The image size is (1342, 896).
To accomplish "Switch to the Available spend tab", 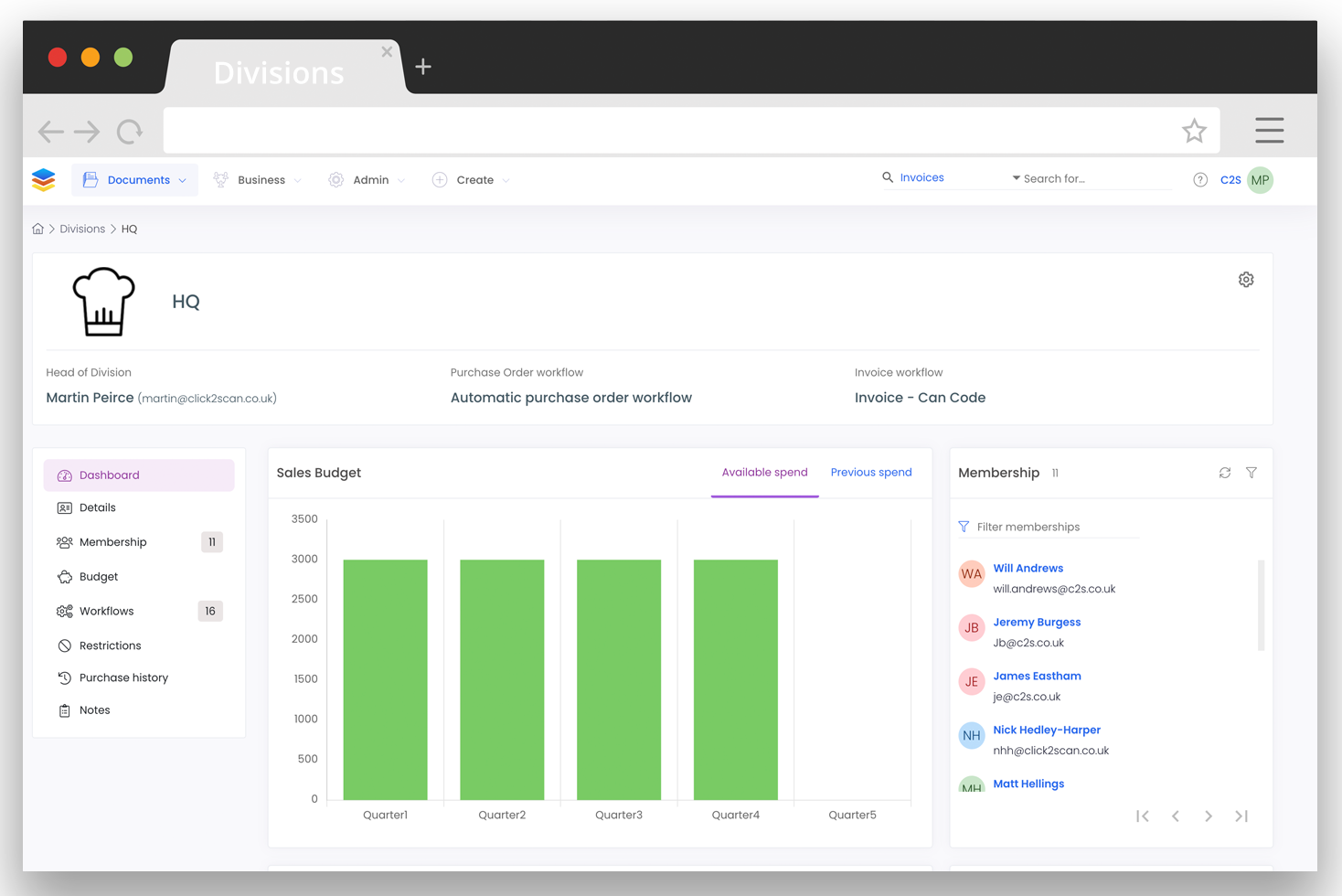I will pos(764,472).
